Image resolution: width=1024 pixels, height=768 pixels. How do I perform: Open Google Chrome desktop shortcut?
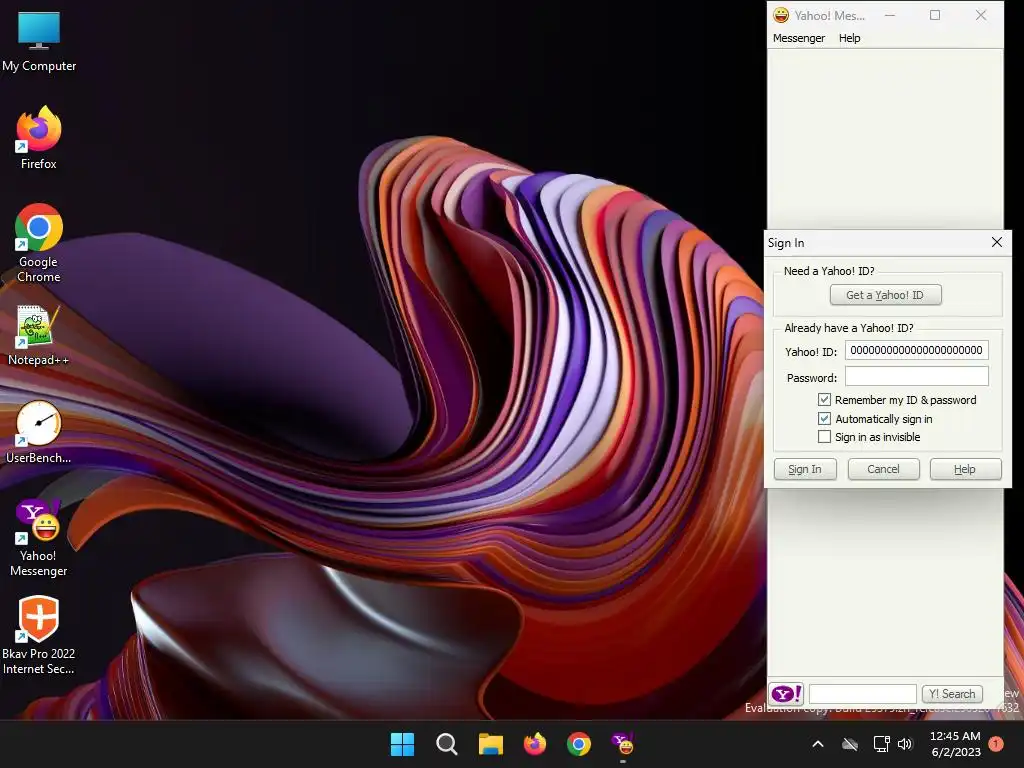39,243
